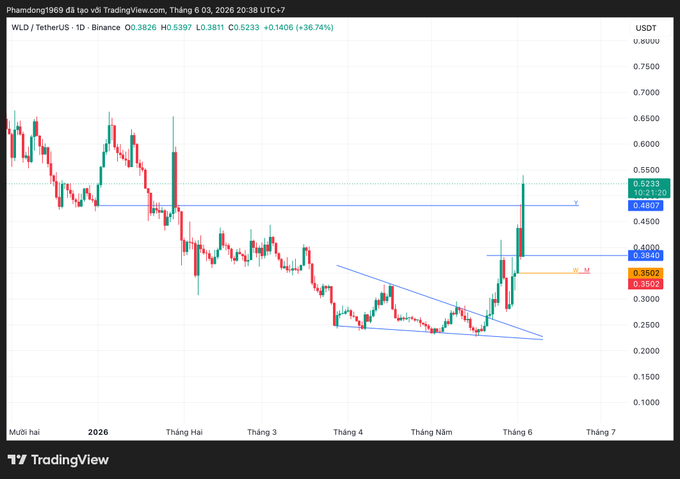Viewport: 680px width, 479px height.
Task: Click the 0.2500 price axis label
Action: [646, 325]
